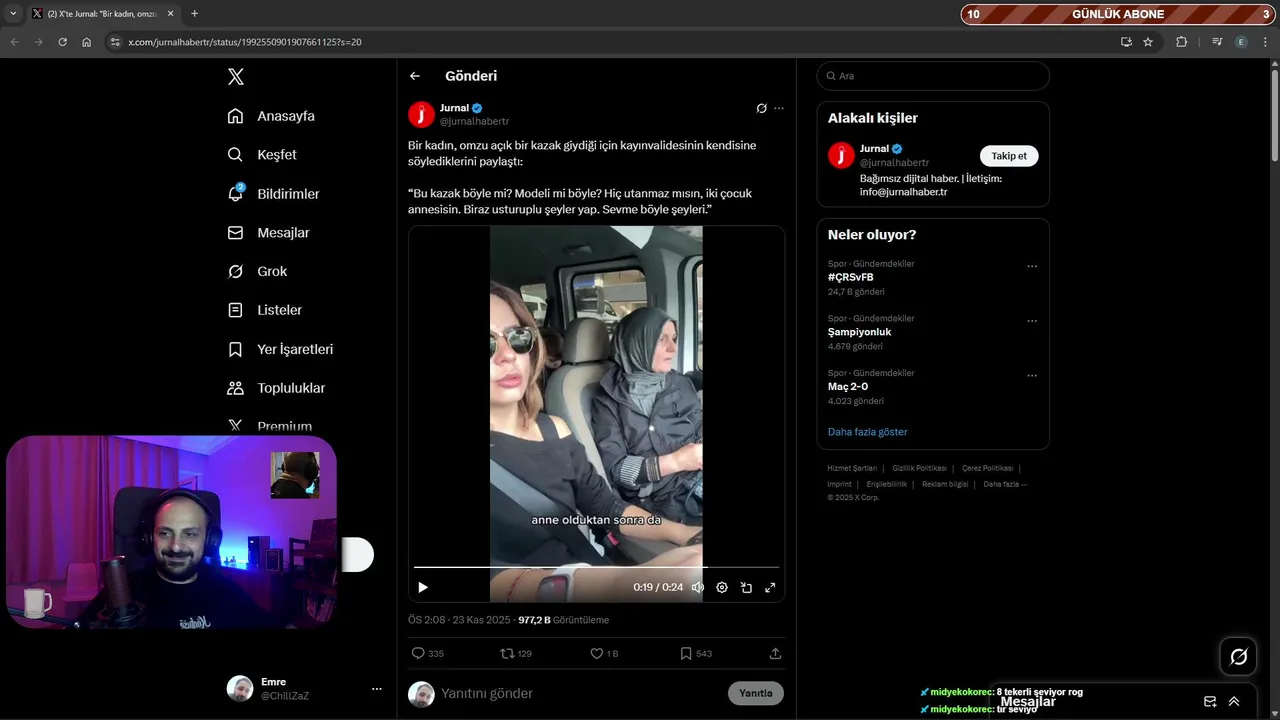
Task: Open Emre account menu dots
Action: (x=377, y=689)
